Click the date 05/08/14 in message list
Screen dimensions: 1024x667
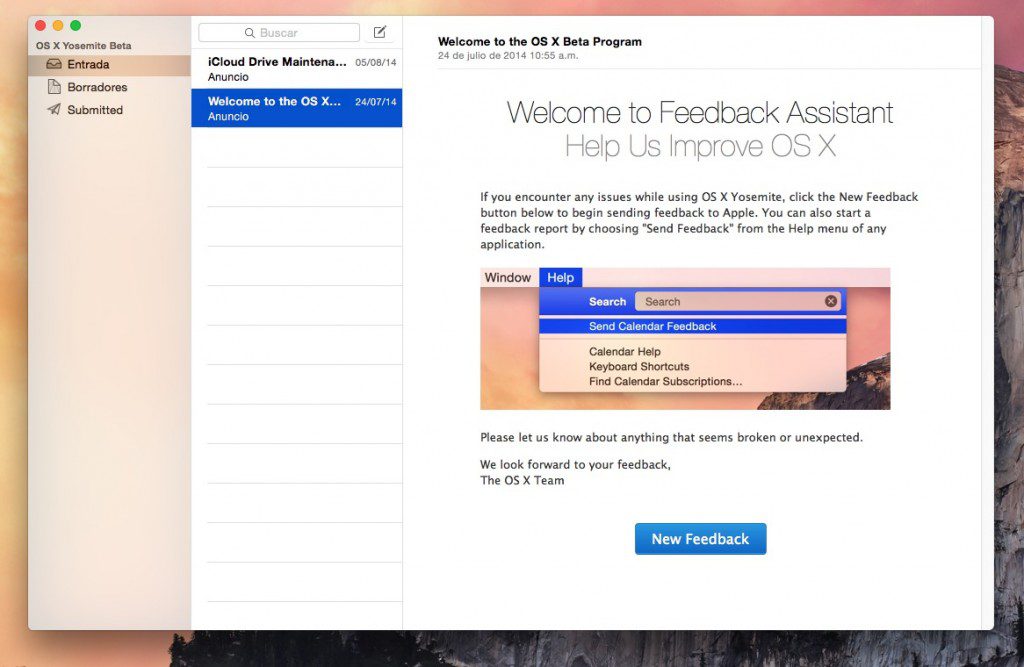tap(376, 63)
